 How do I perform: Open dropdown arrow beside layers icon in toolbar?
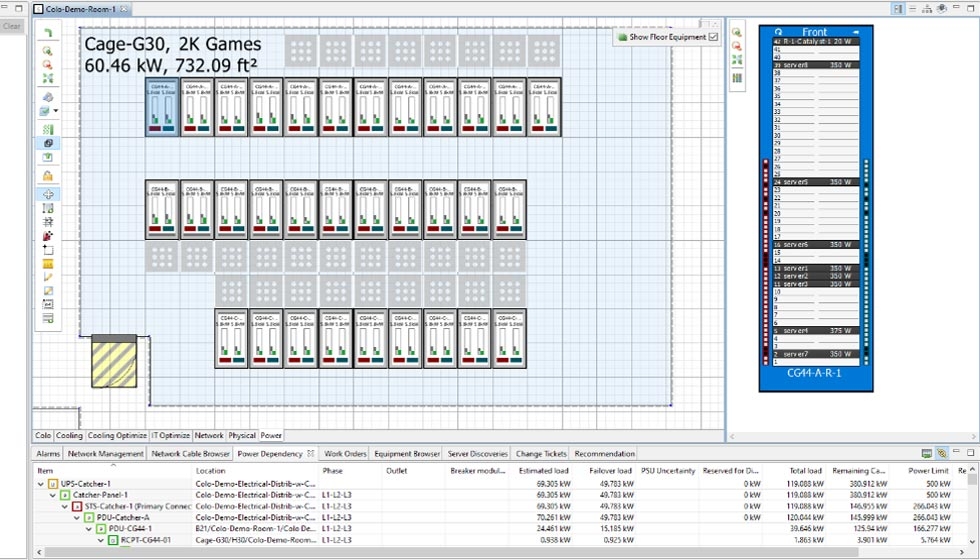point(57,111)
